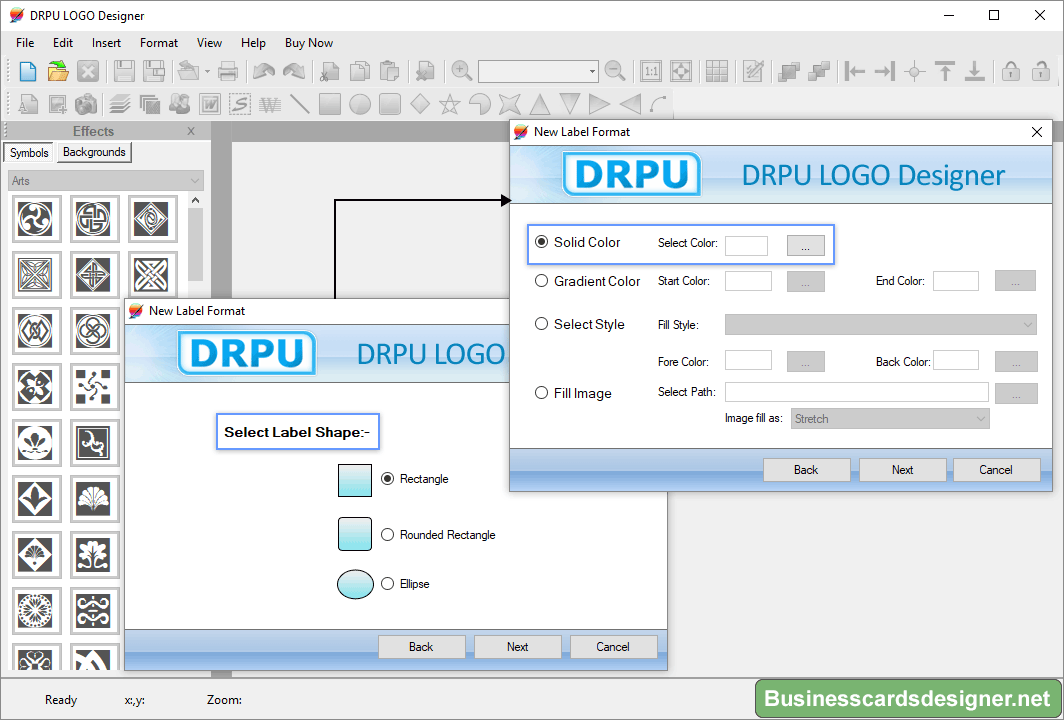
Task: Click Next in the label shape dialog
Action: tap(517, 647)
